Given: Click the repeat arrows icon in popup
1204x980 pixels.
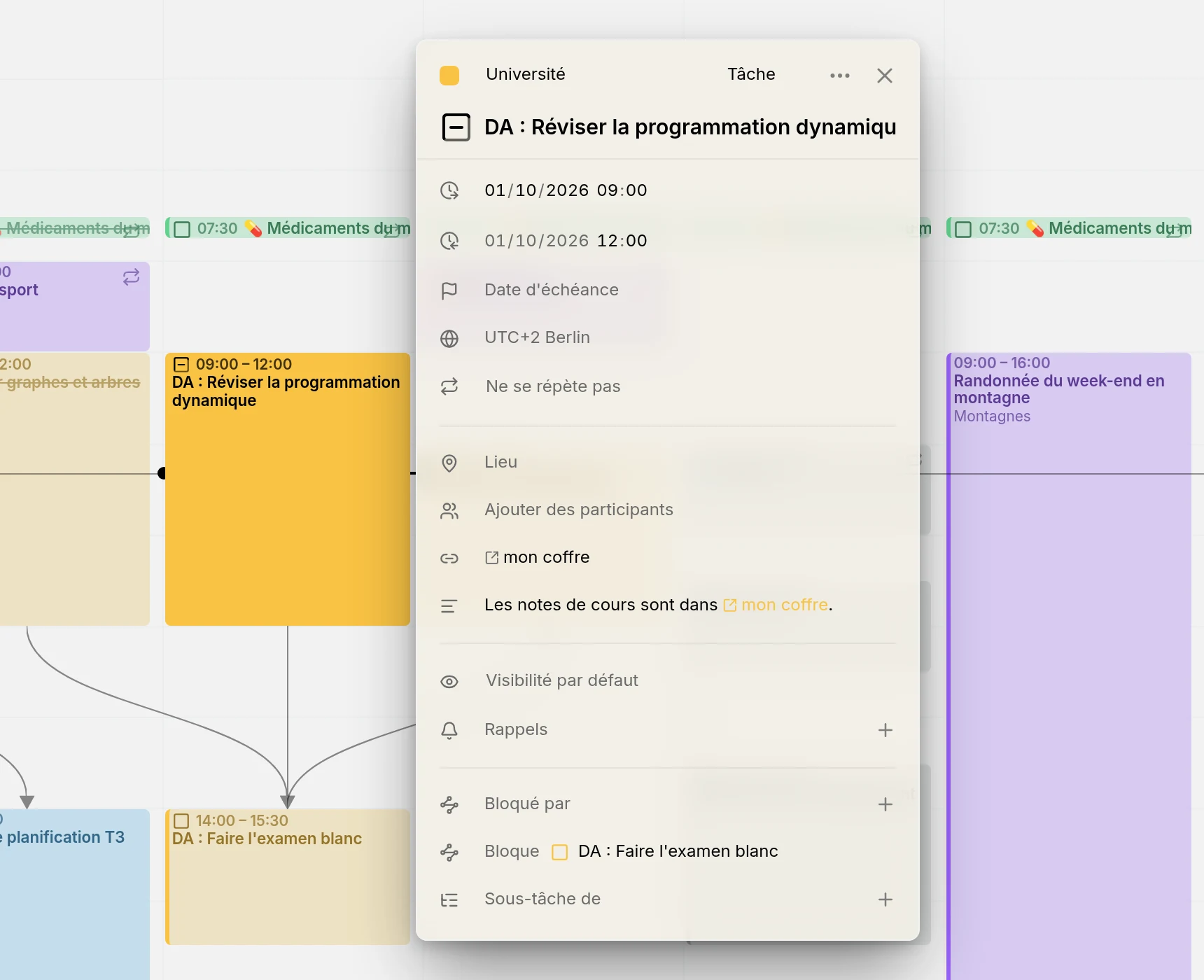Looking at the screenshot, I should click(449, 386).
